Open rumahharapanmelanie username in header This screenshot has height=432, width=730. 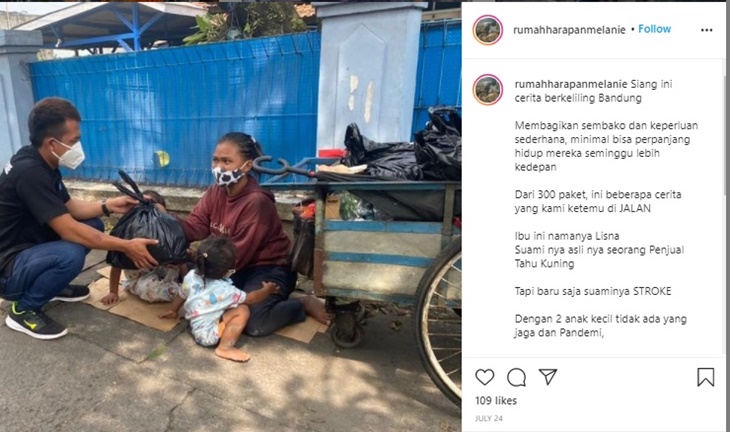[569, 30]
